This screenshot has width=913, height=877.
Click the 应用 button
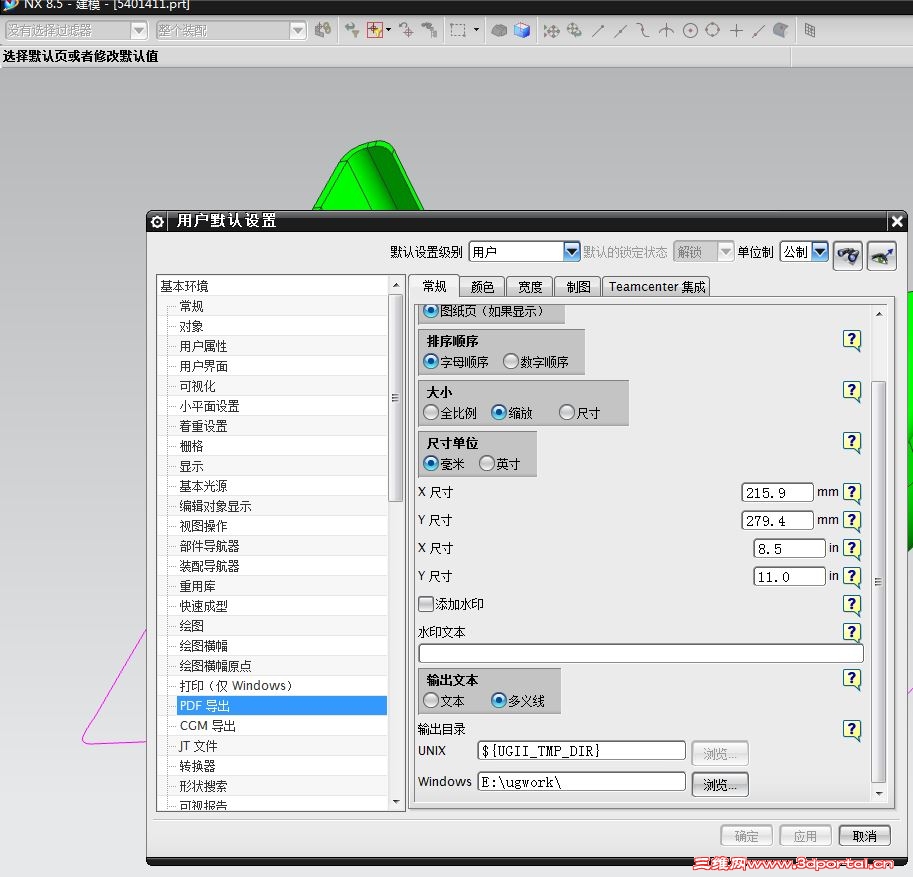pyautogui.click(x=805, y=836)
